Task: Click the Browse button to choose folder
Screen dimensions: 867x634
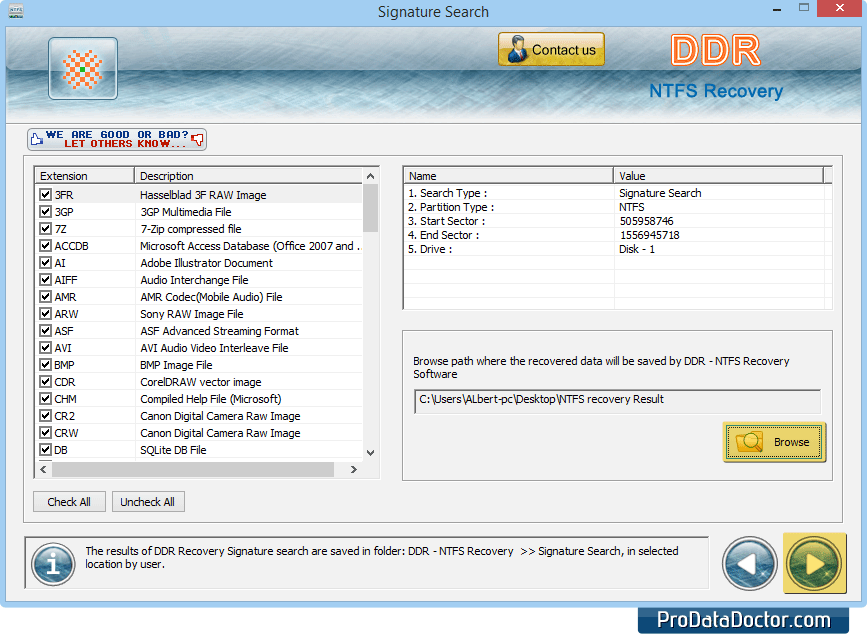Action: tap(774, 442)
